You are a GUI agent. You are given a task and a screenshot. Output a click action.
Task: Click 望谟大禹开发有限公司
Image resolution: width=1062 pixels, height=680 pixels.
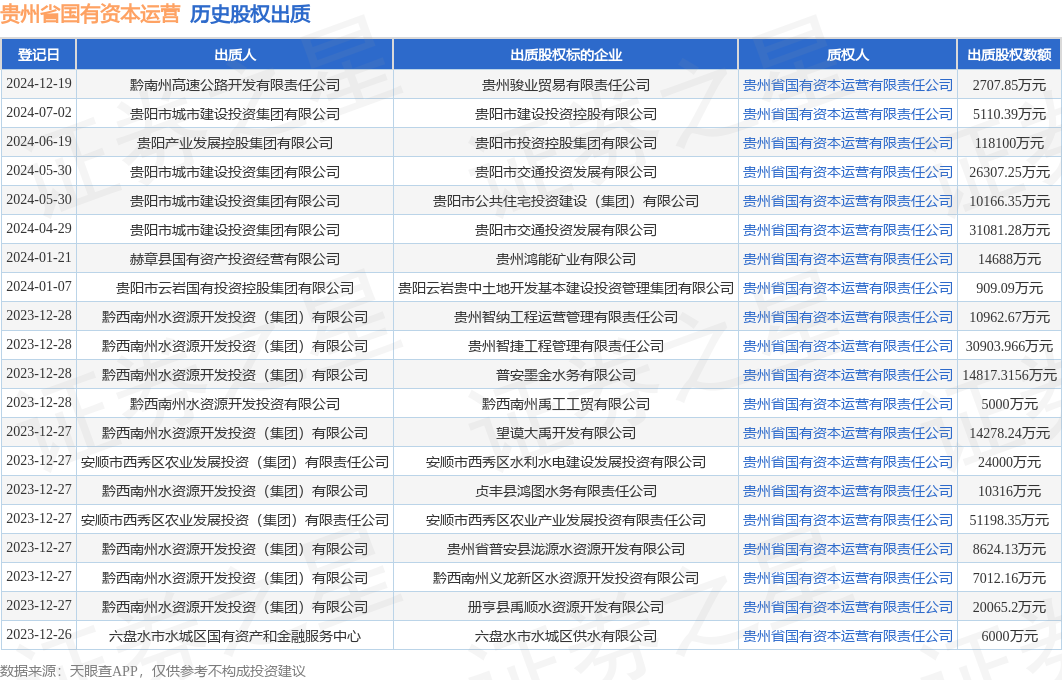pos(566,433)
